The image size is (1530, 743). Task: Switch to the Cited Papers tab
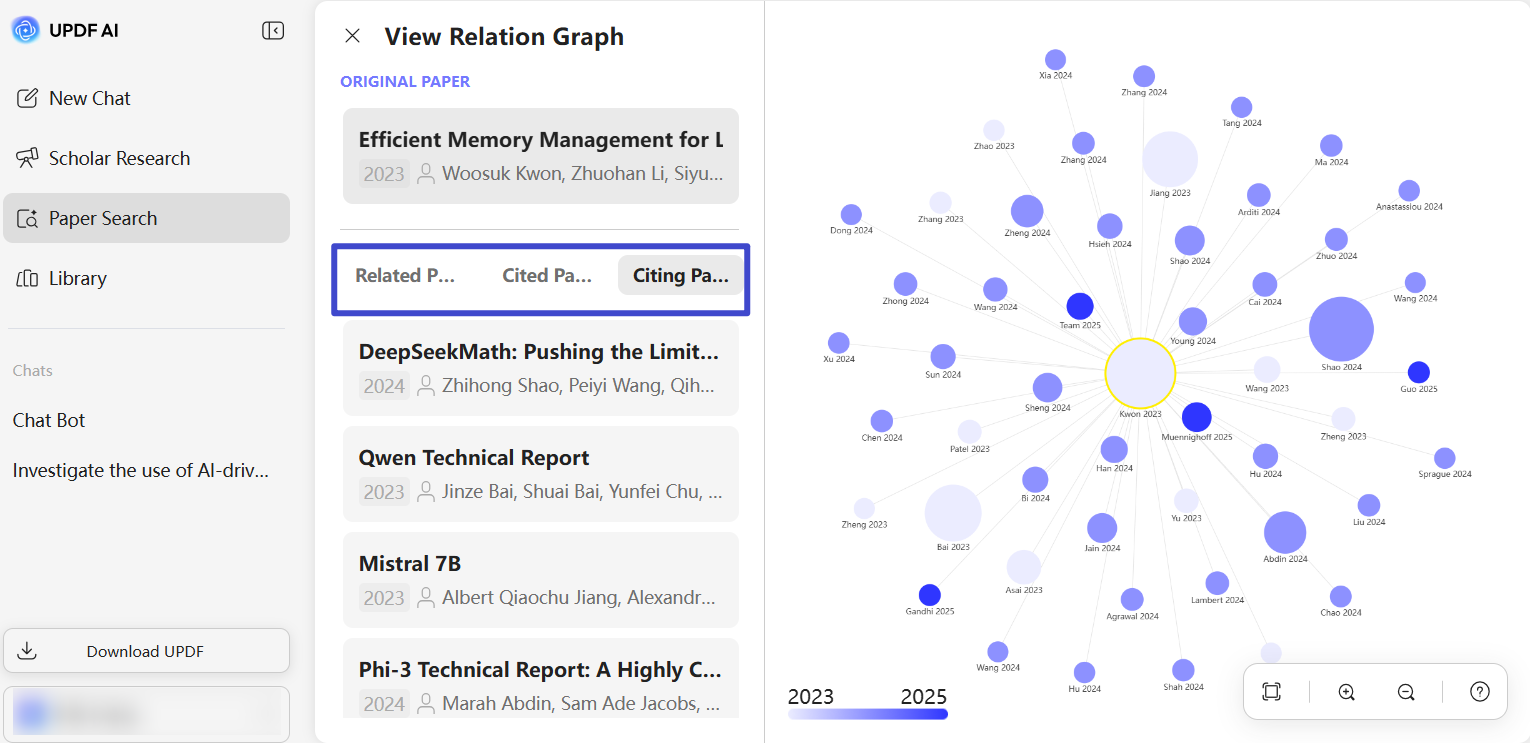[547, 275]
